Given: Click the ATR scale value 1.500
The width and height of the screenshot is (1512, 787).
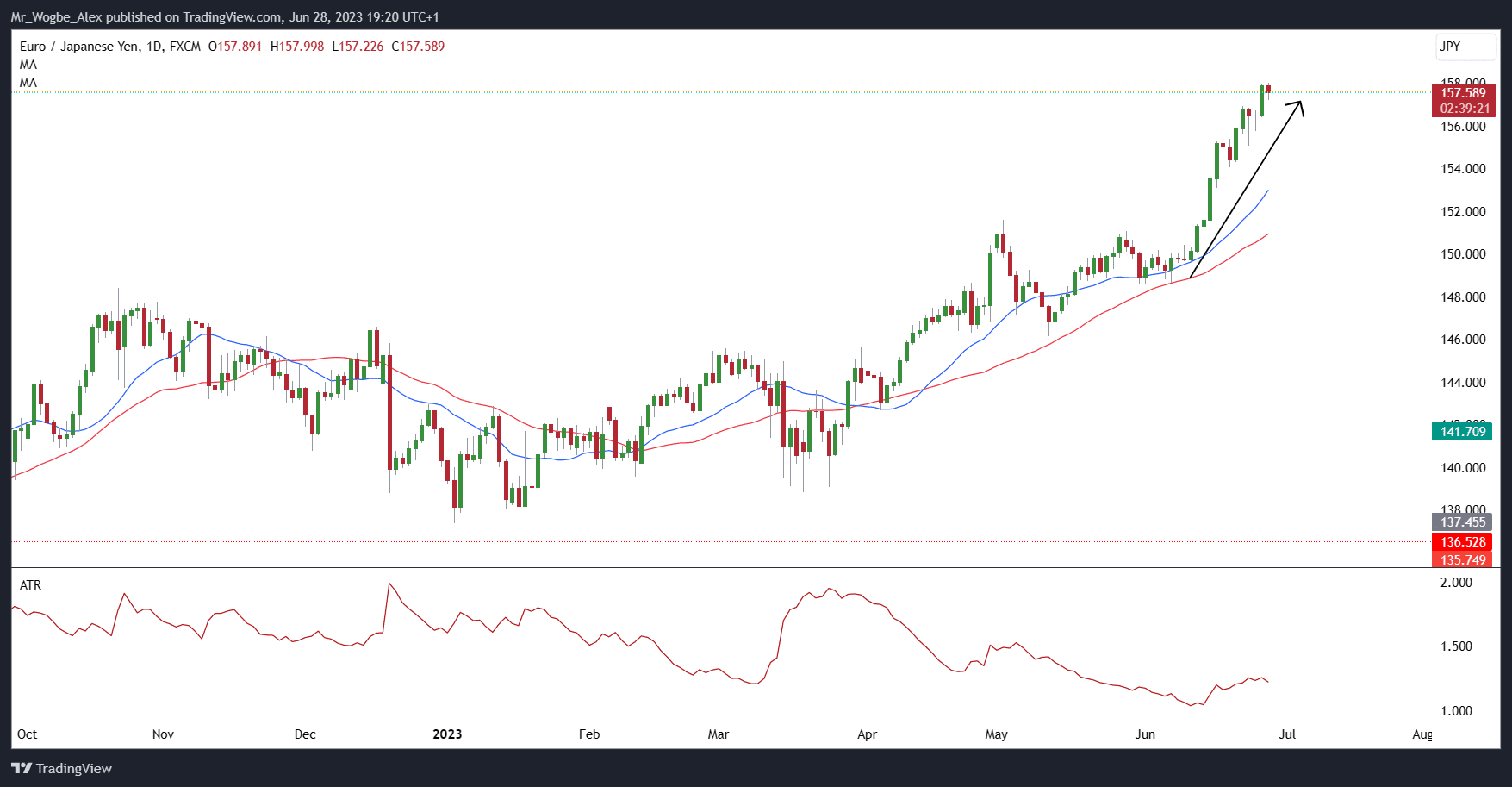Looking at the screenshot, I should [x=1457, y=646].
